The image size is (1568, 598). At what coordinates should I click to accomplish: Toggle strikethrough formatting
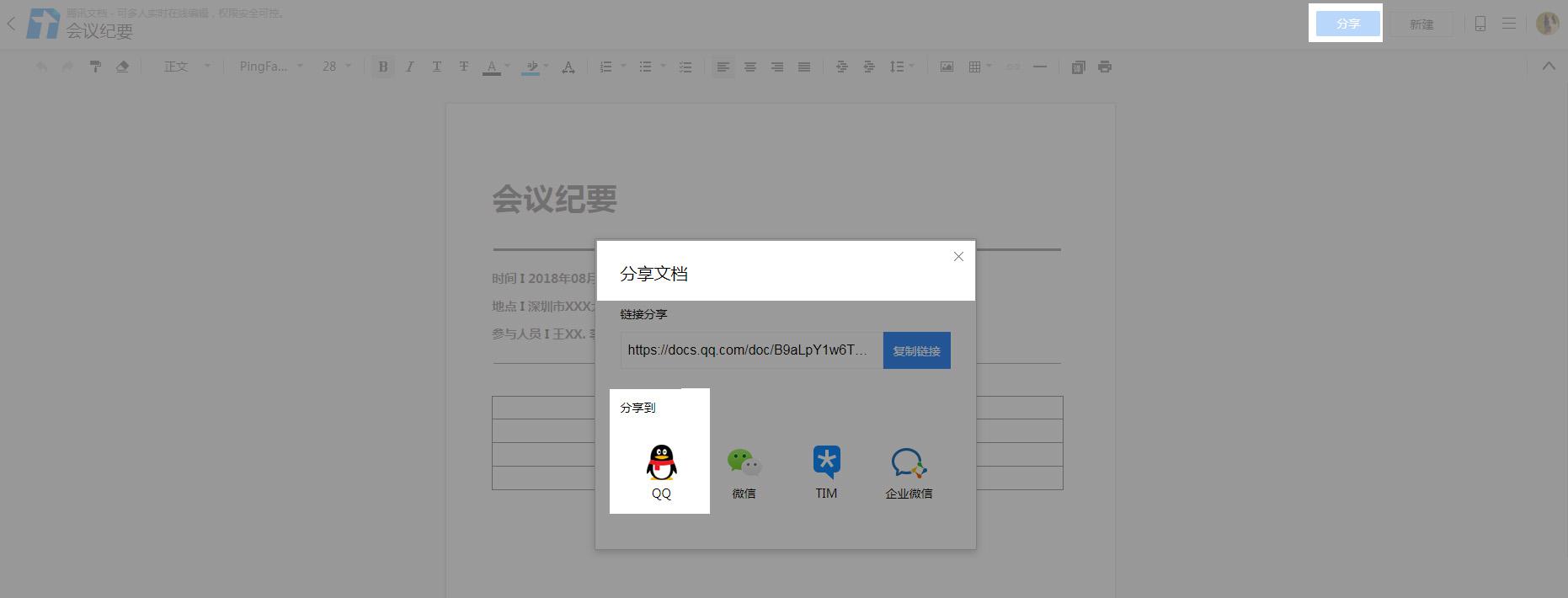[x=464, y=67]
